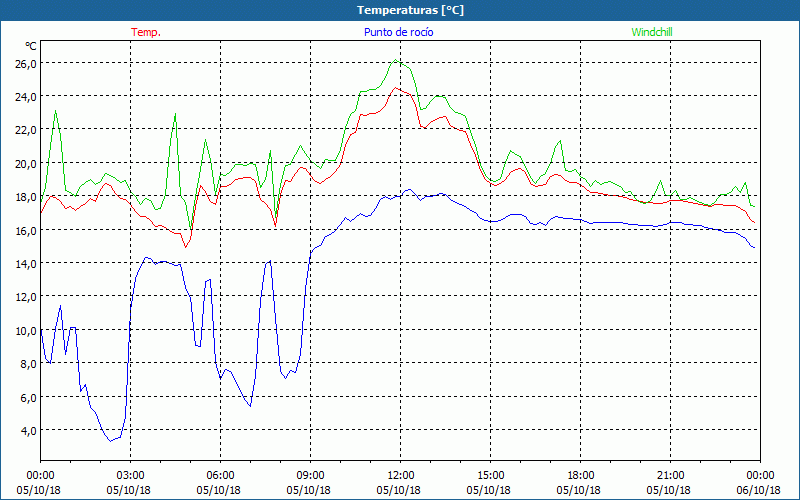Click the 09:00 time axis label
Screen dimensions: 800x500
[311, 476]
